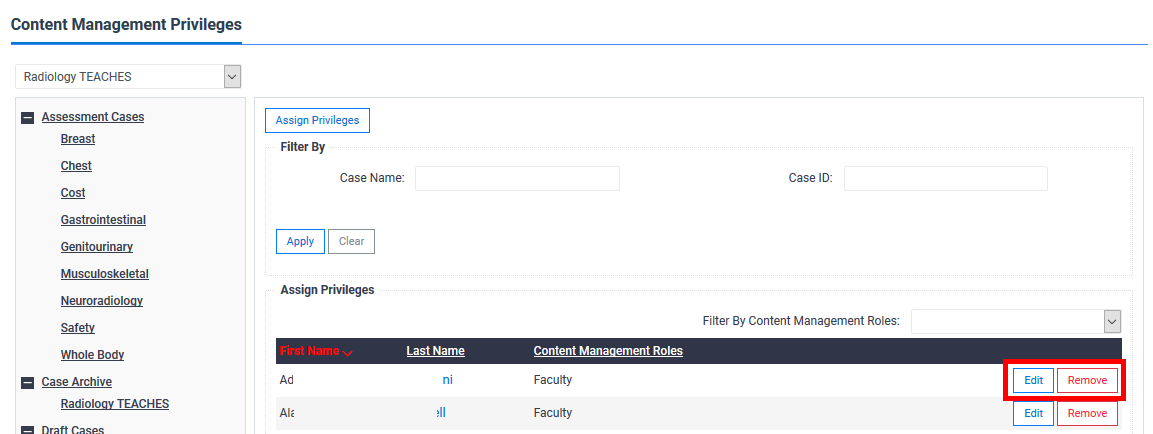Screen dimensions: 1153x434
Task: Click the First Name sort arrow
Action: (x=348, y=352)
